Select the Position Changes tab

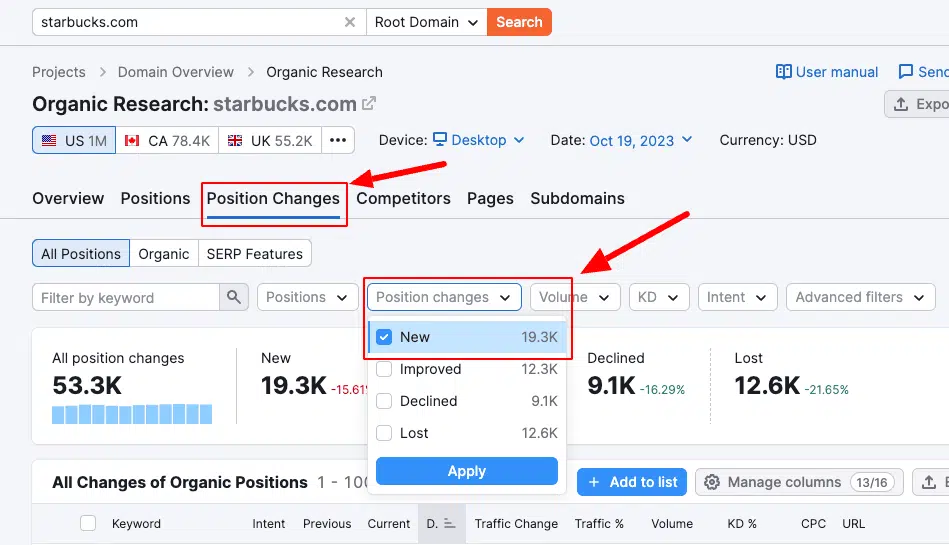click(273, 199)
